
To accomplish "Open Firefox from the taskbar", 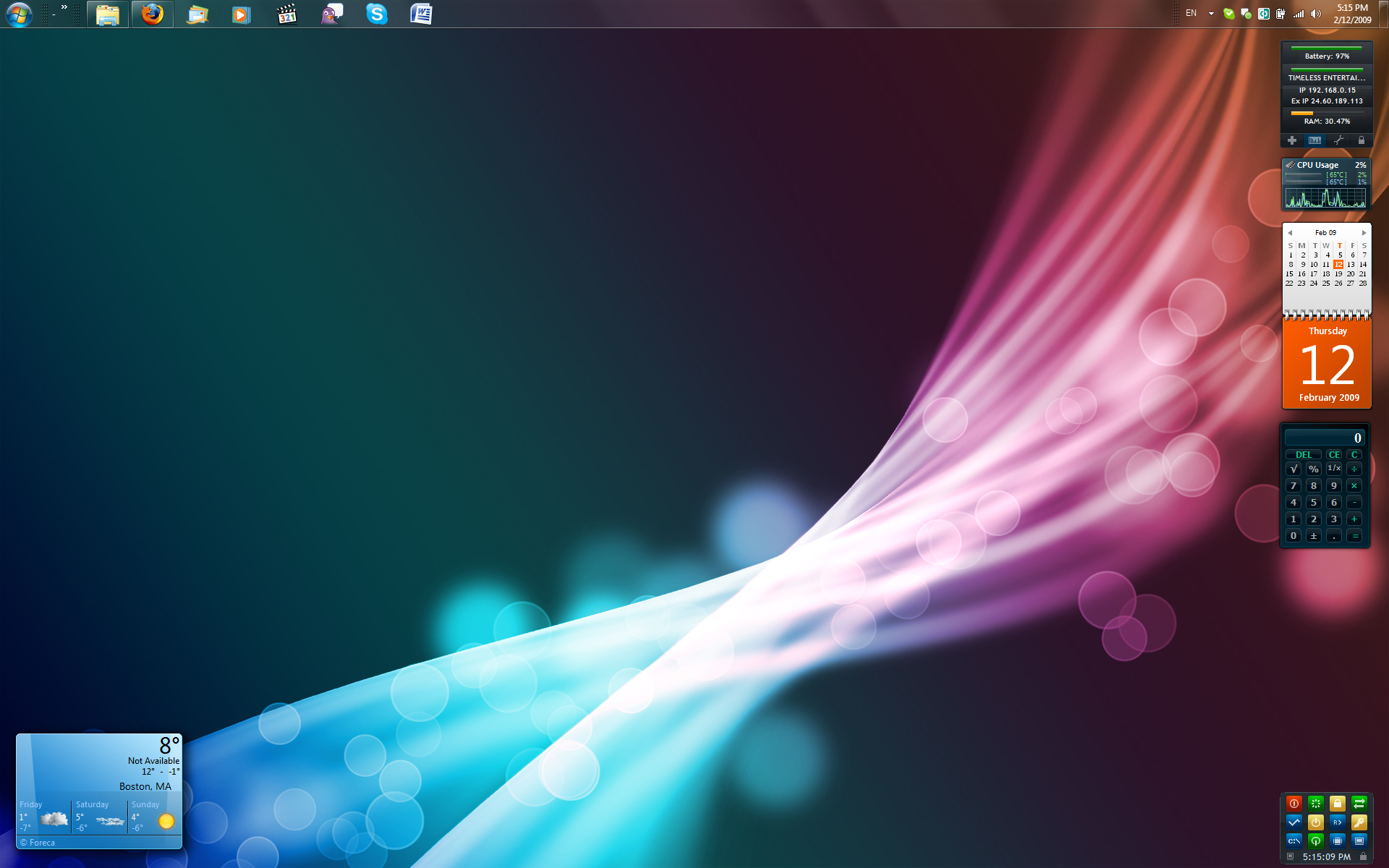I will [152, 14].
